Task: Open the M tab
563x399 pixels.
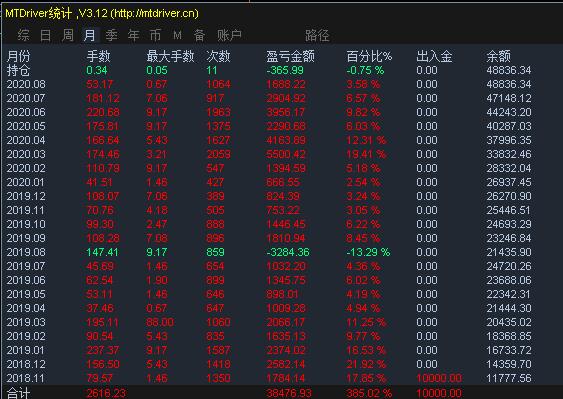Action: (177, 35)
